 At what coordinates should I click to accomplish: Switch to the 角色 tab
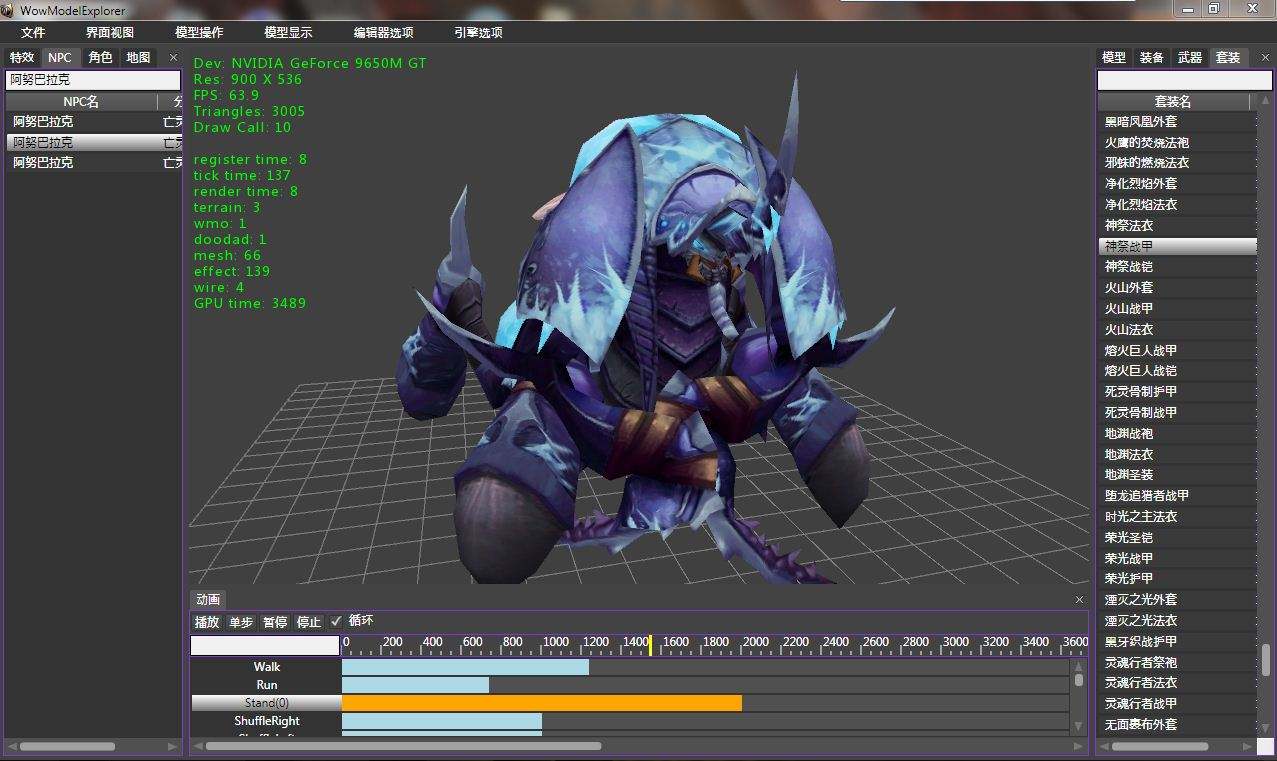[100, 57]
